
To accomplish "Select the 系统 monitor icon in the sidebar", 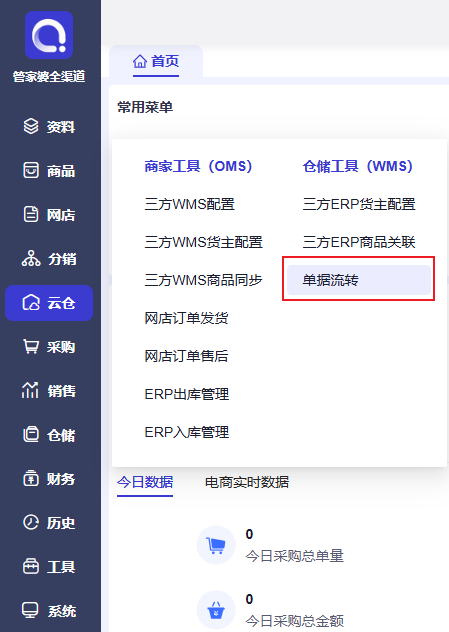I will pos(30,610).
